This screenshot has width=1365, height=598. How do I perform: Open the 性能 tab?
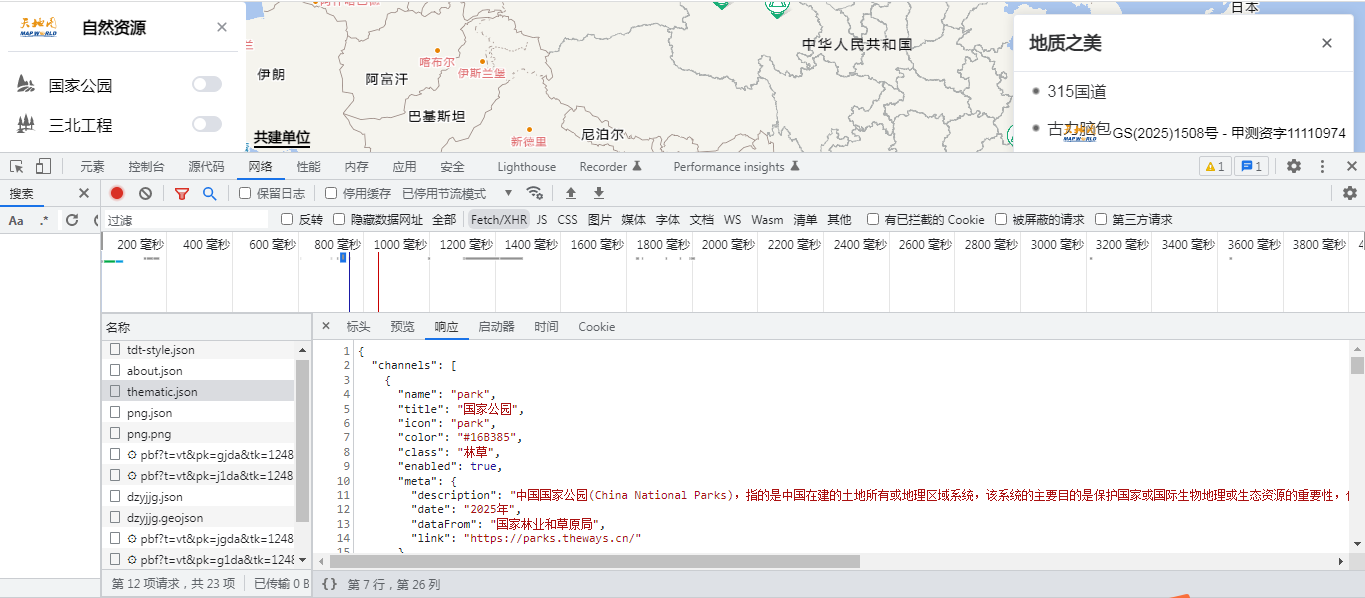[x=309, y=166]
